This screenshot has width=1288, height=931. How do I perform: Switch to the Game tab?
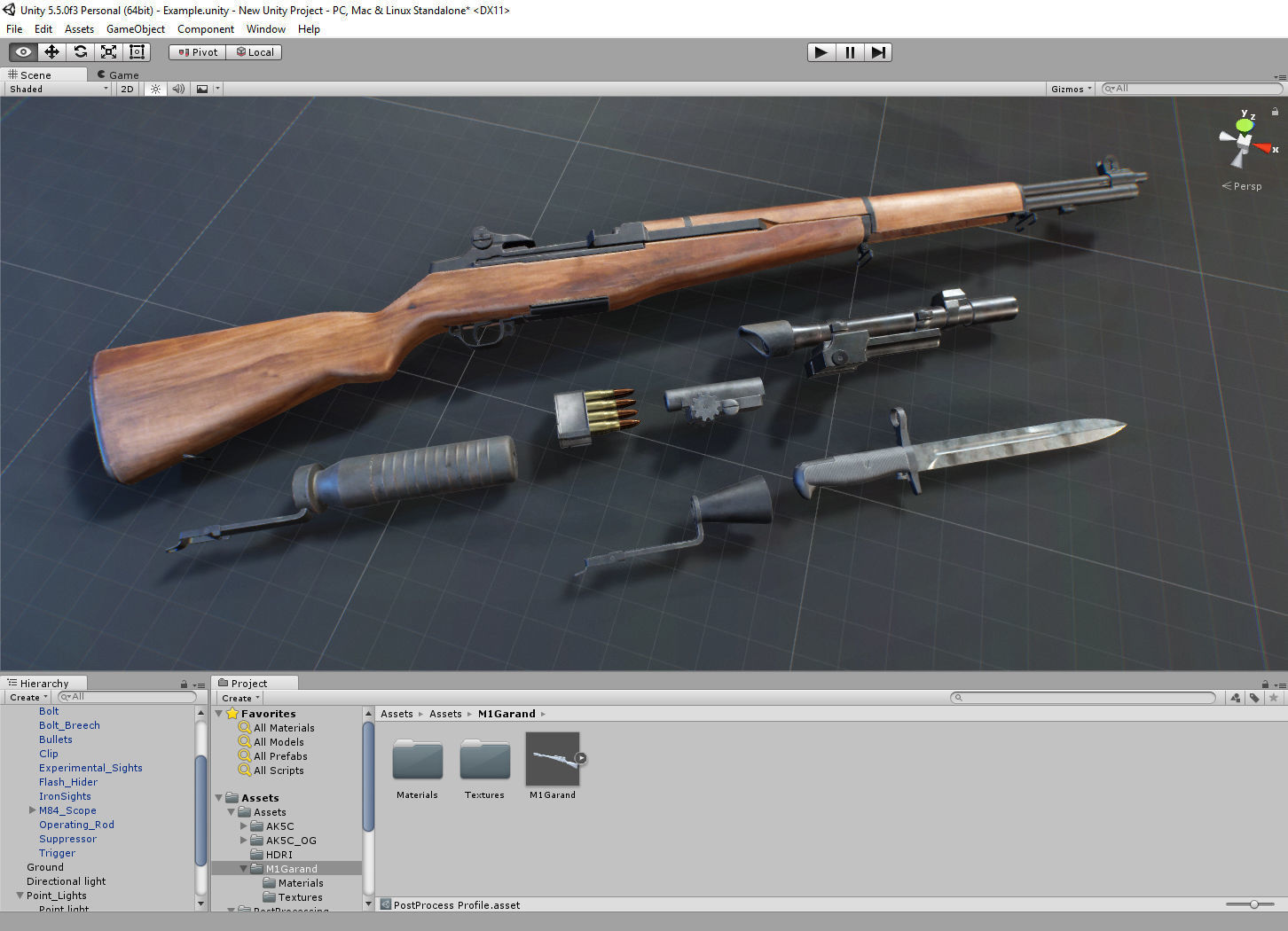117,75
